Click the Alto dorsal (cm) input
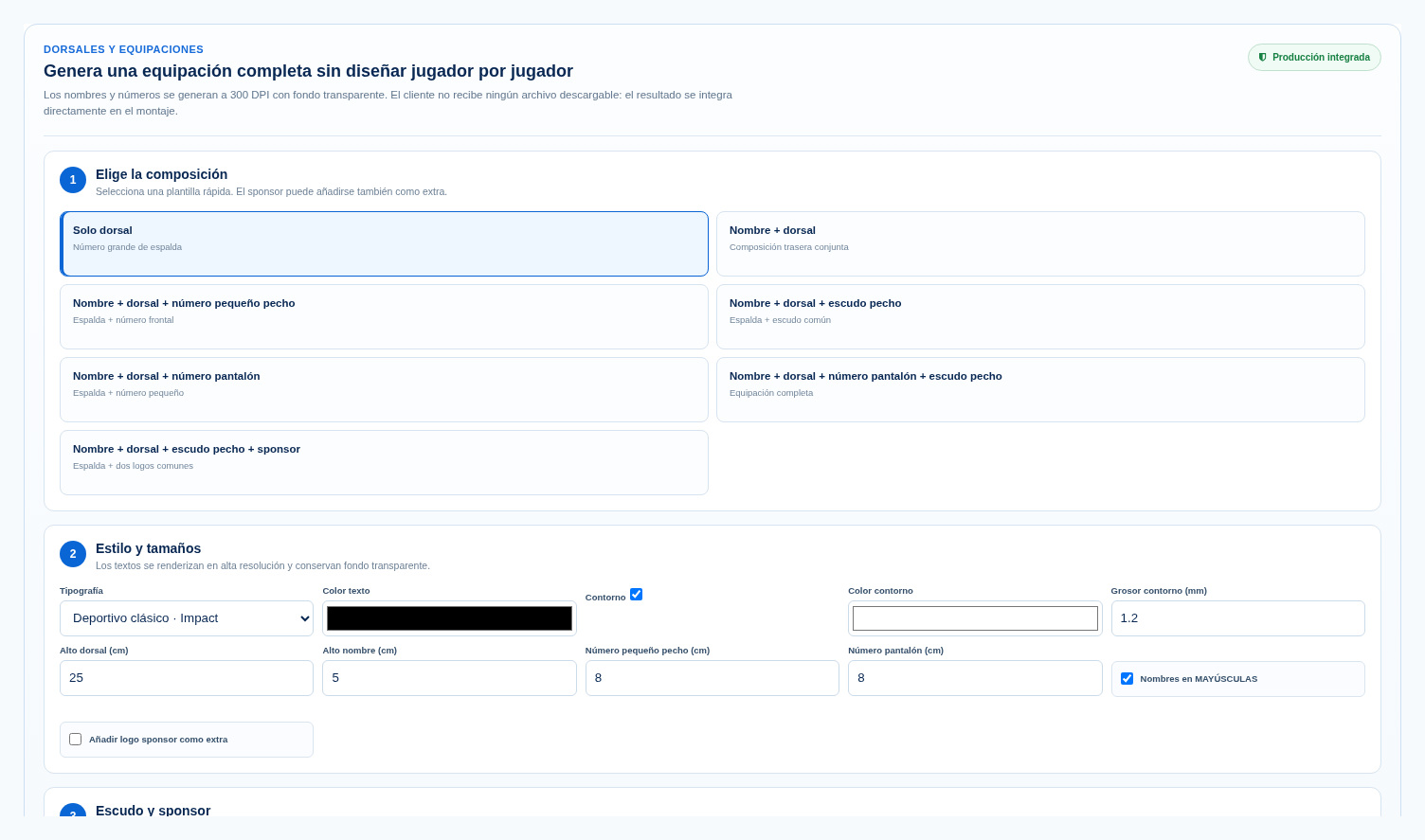The width and height of the screenshot is (1425, 840). click(x=187, y=678)
